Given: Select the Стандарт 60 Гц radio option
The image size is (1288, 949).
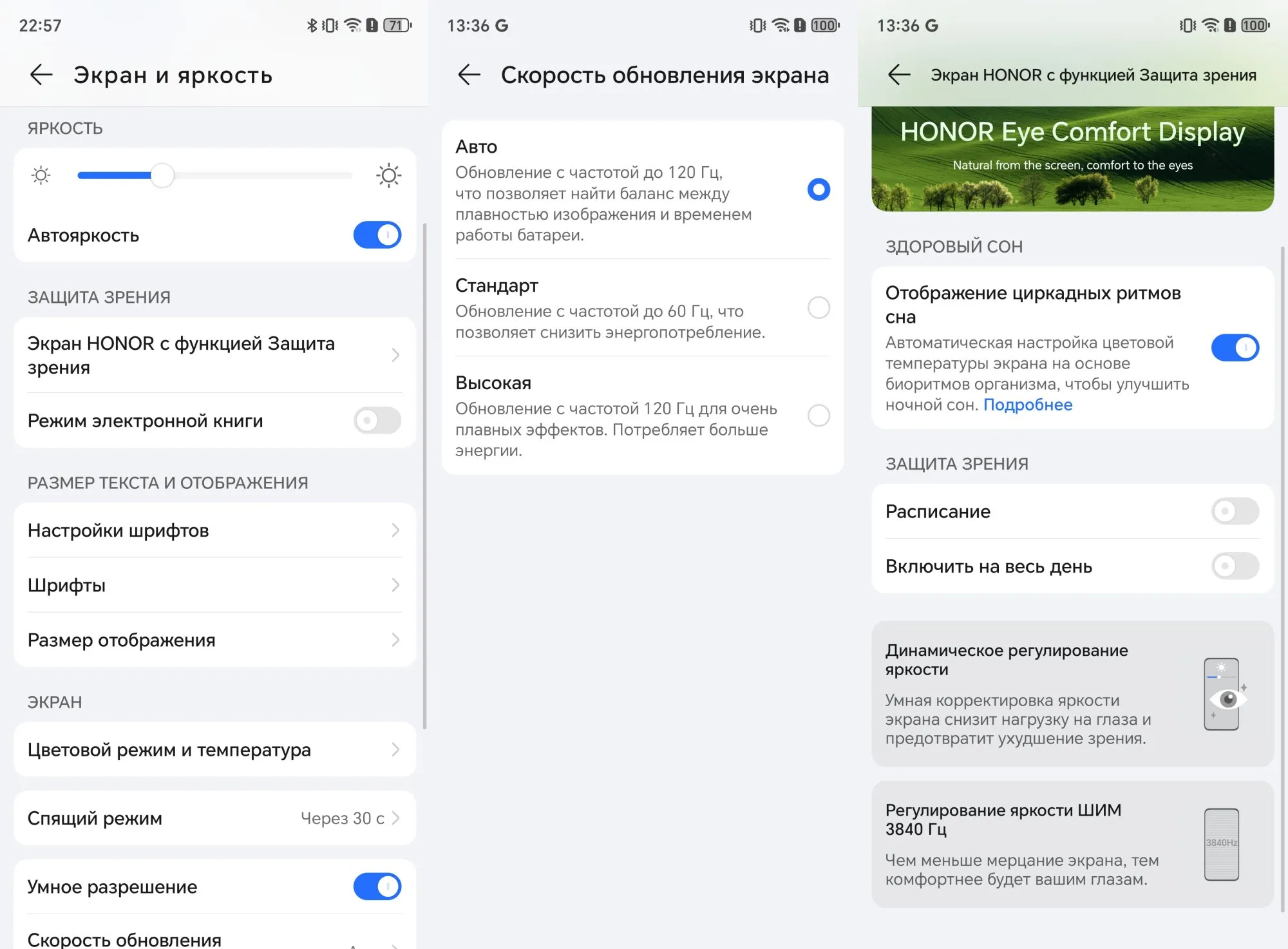Looking at the screenshot, I should click(819, 307).
